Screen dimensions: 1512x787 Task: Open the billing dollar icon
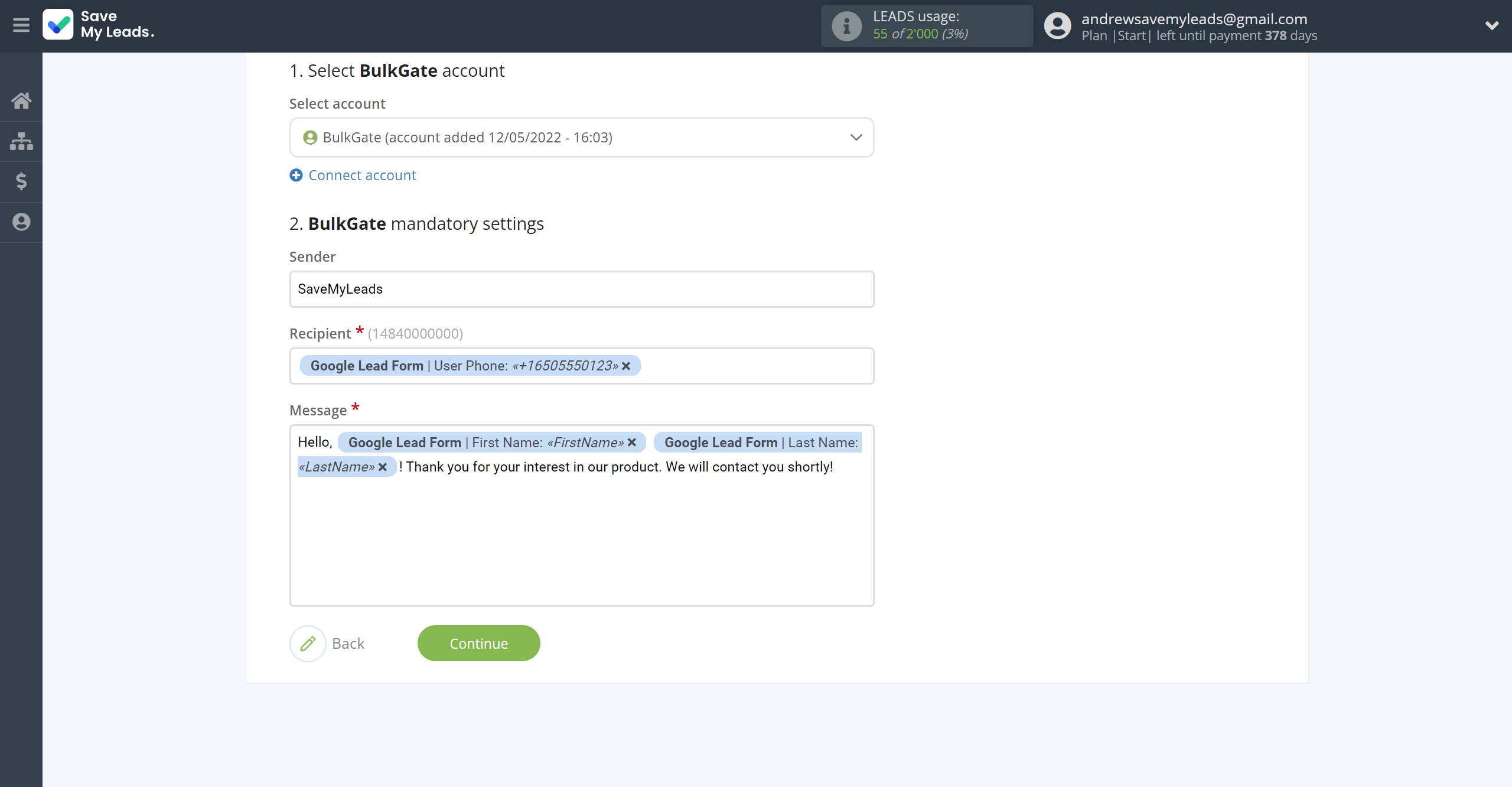21,181
